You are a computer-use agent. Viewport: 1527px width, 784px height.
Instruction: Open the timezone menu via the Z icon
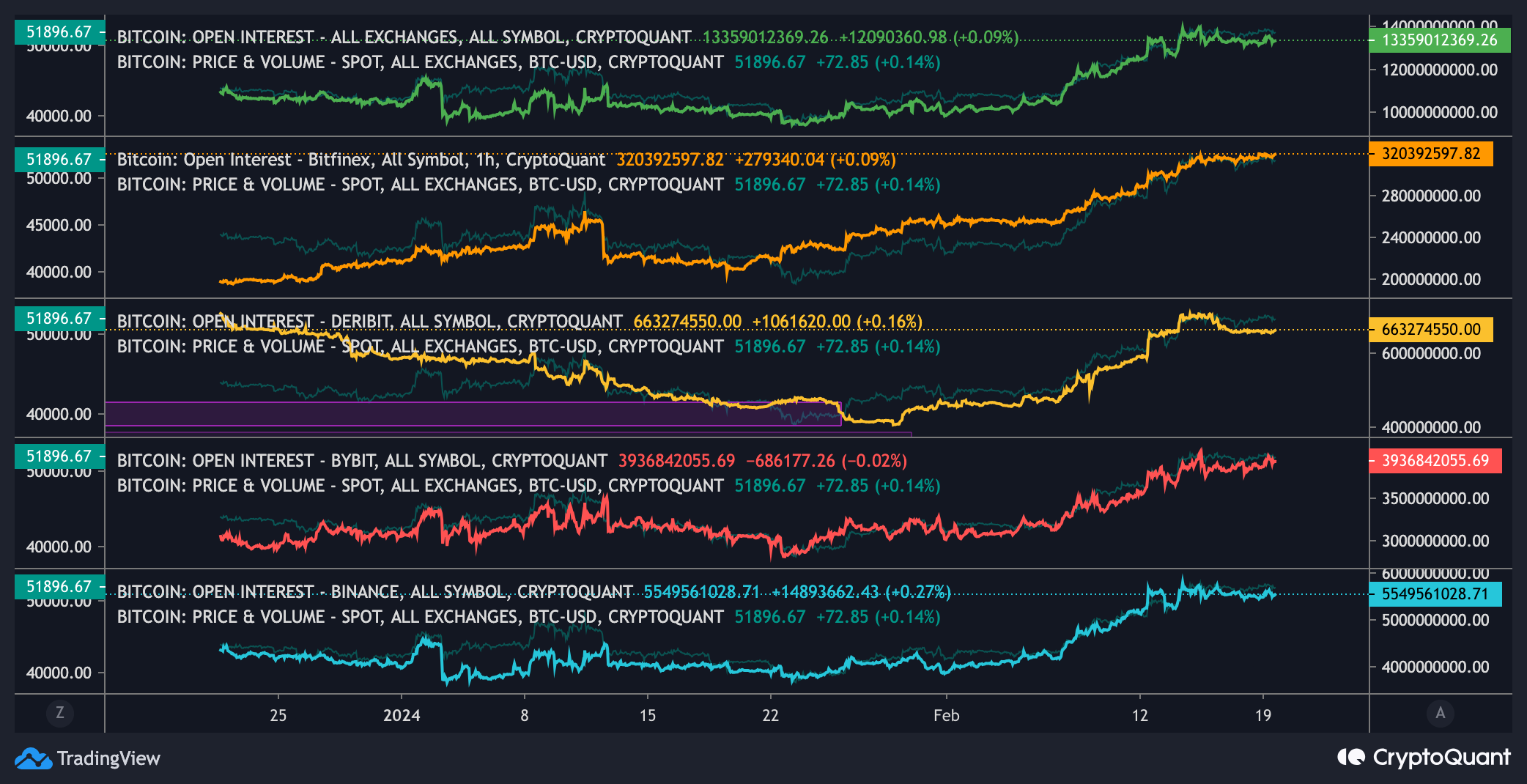(60, 713)
